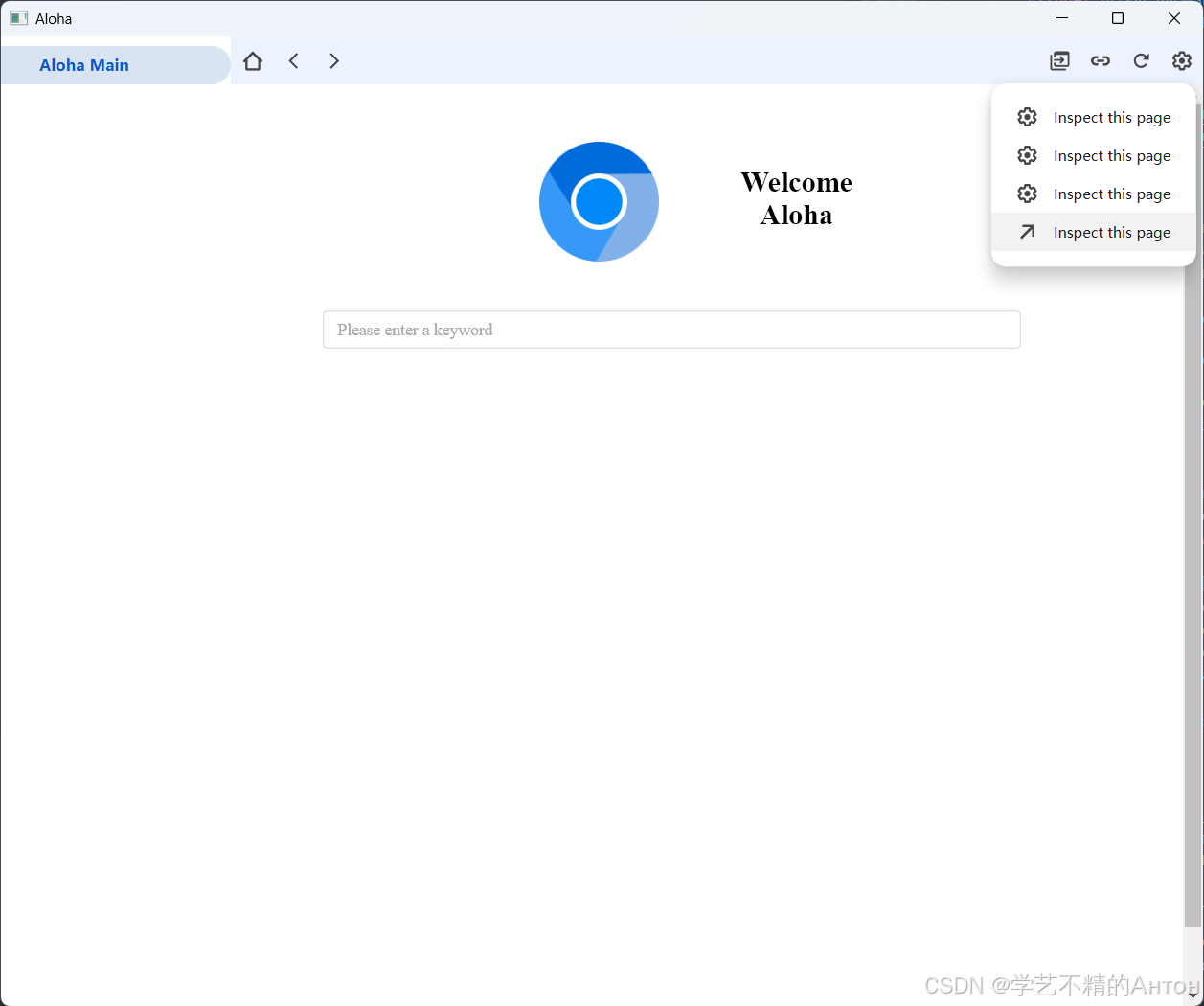The image size is (1204, 1006).
Task: Choose the highlighted Inspect this page entry
Action: coord(1112,232)
